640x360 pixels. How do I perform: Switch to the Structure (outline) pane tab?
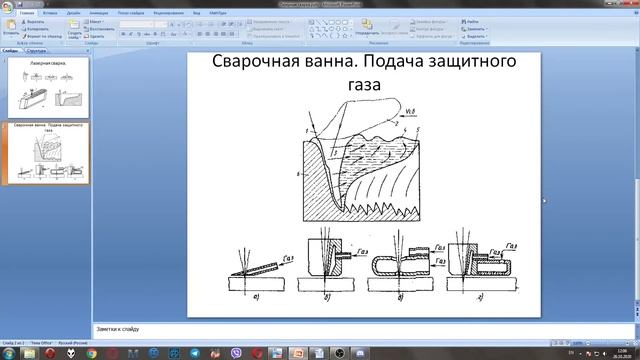[36, 51]
